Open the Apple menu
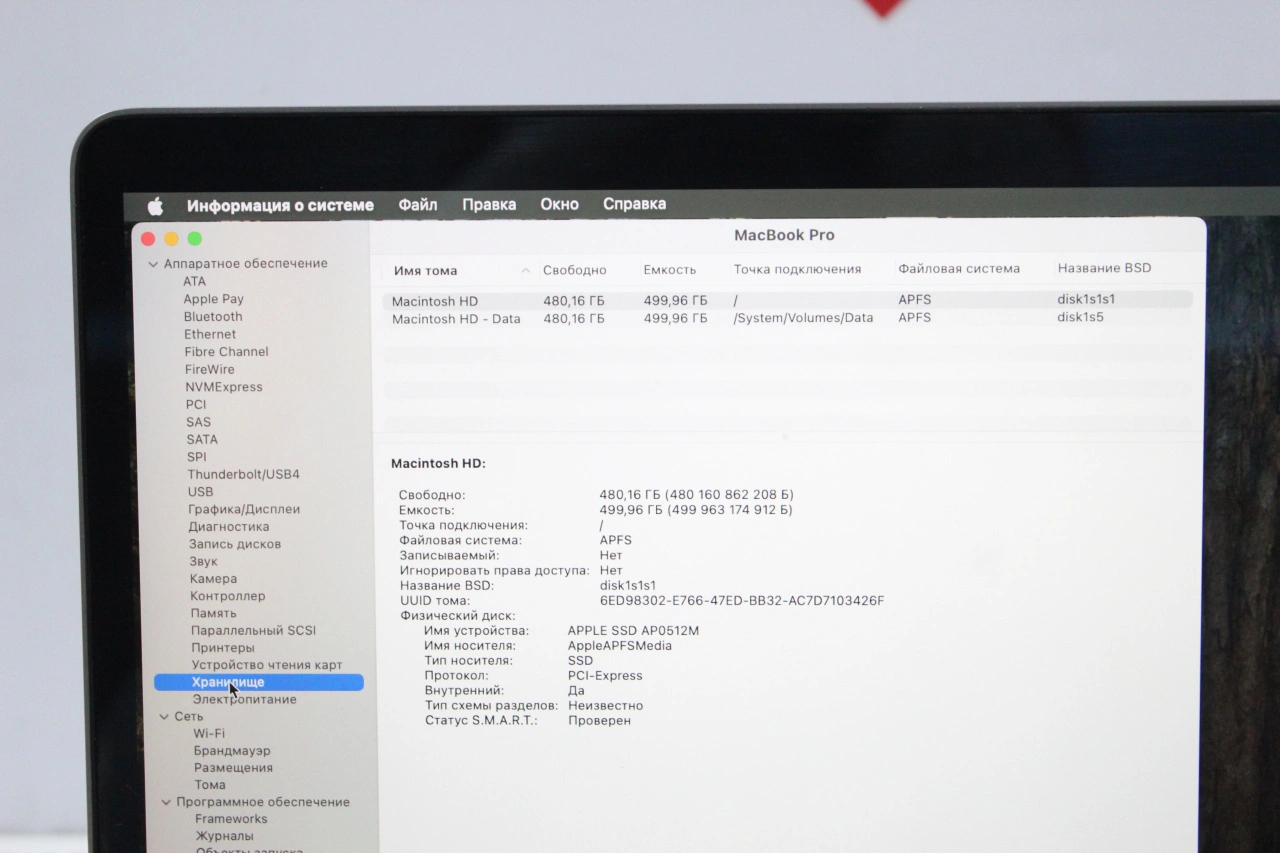1280x853 pixels. click(x=155, y=206)
